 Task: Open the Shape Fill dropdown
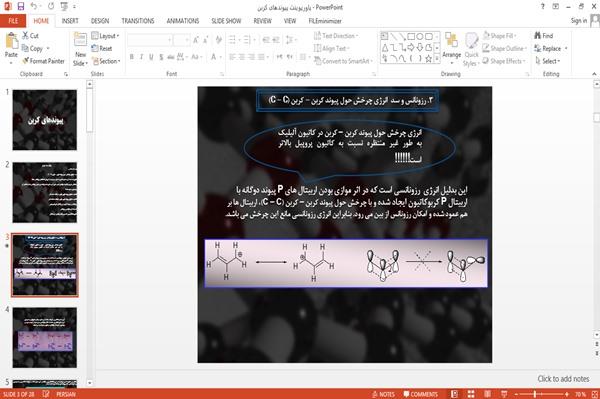pos(499,36)
